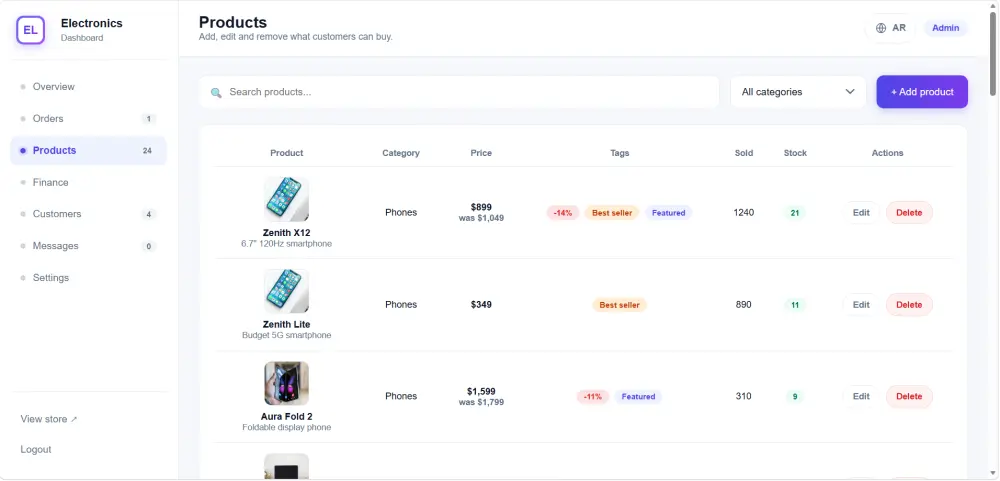Click the Customers count badge 4
Screen dimensions: 1000x481
pyautogui.click(x=148, y=214)
